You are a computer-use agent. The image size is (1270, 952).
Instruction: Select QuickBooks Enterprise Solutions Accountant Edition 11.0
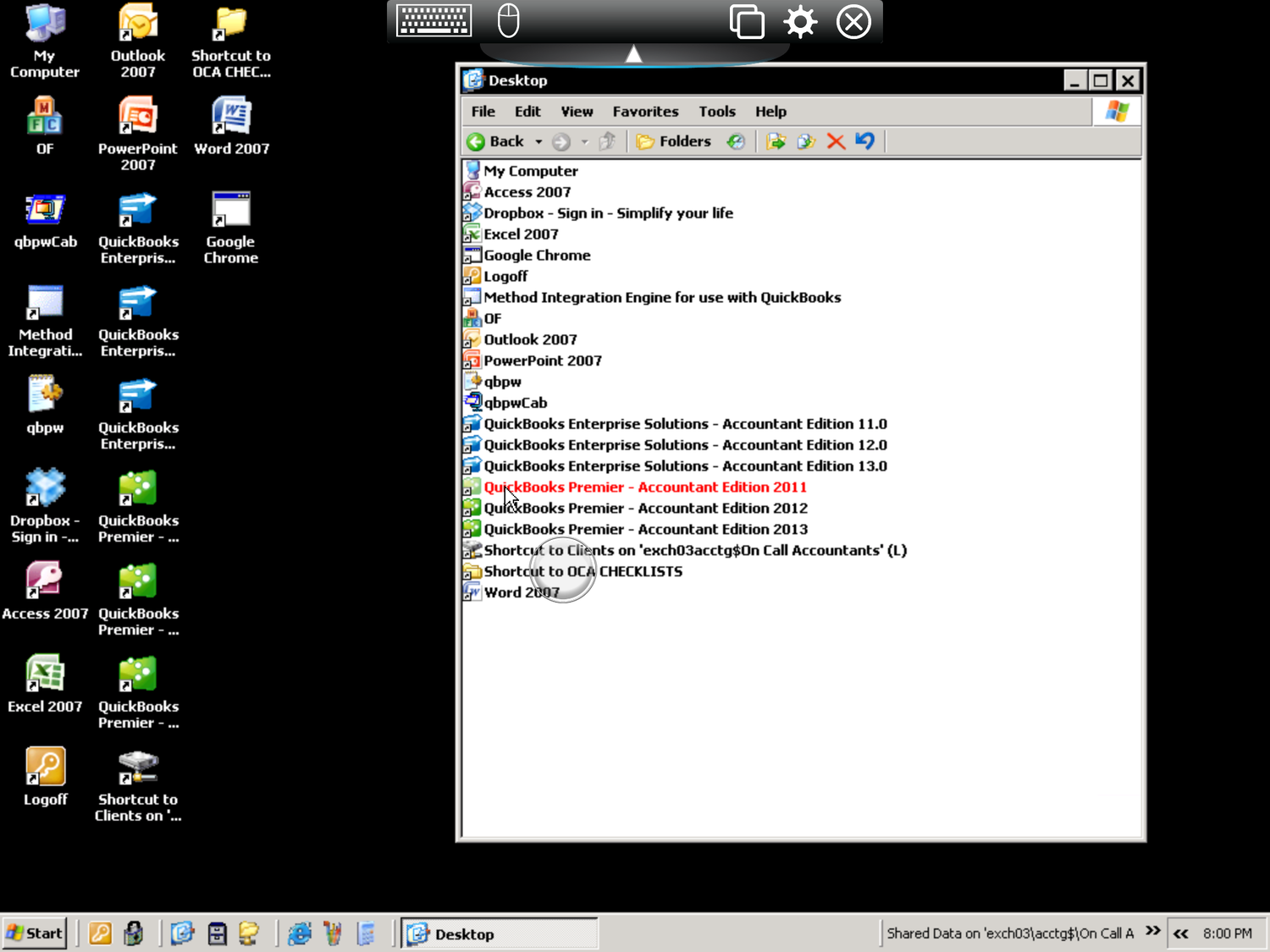(676, 424)
